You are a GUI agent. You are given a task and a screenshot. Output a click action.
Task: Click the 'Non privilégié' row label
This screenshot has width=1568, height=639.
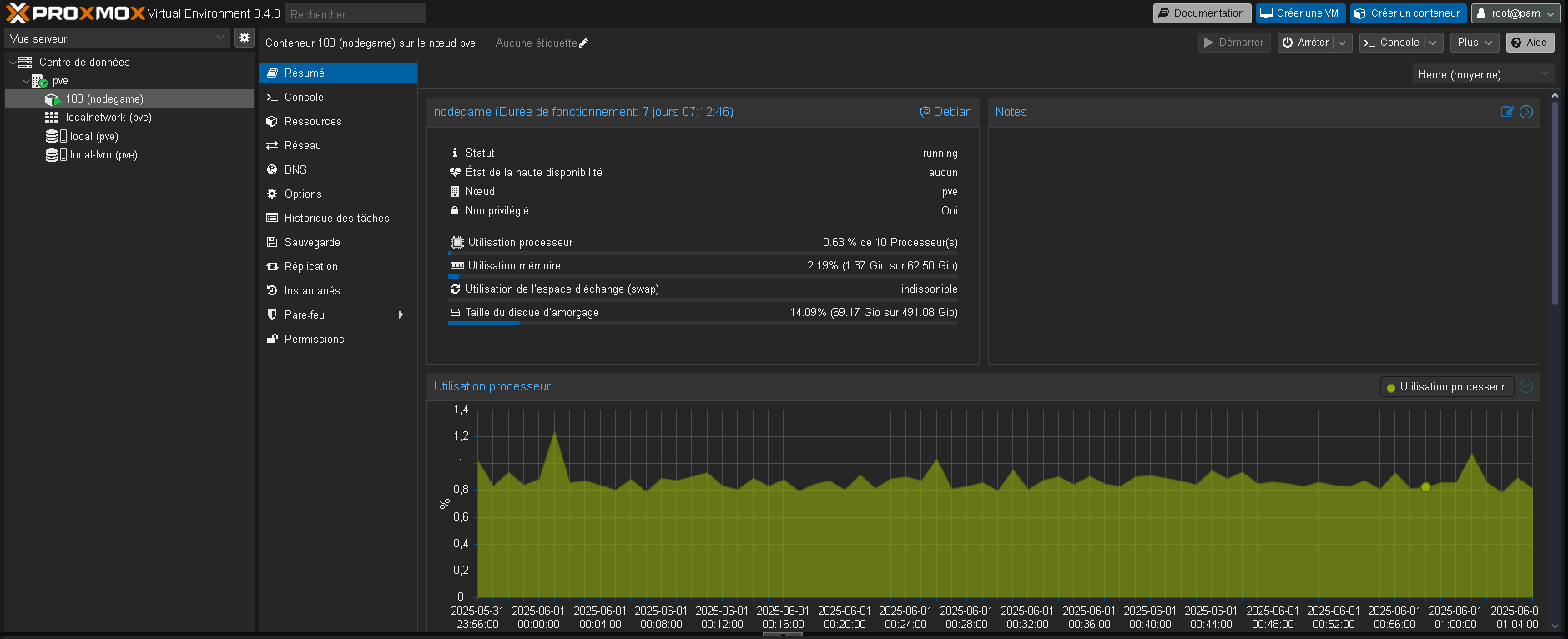[x=497, y=211]
